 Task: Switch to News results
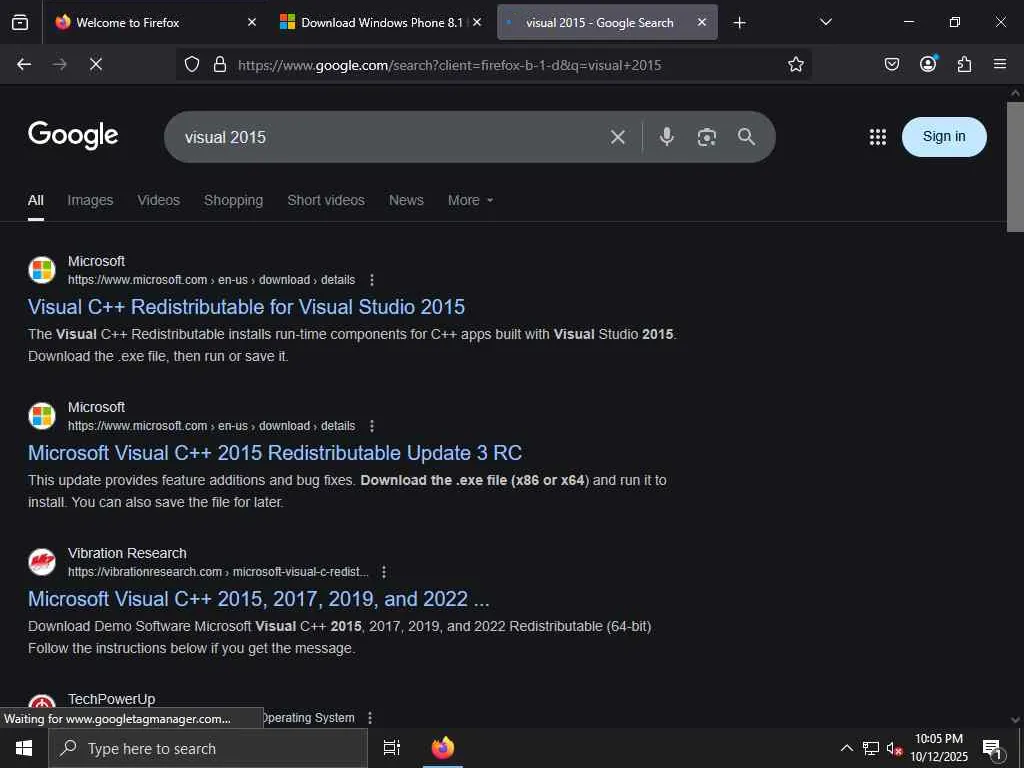coord(406,200)
